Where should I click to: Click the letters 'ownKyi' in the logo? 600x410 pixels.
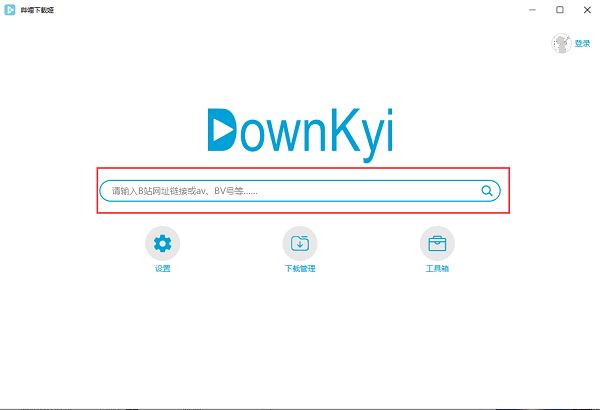(316, 134)
